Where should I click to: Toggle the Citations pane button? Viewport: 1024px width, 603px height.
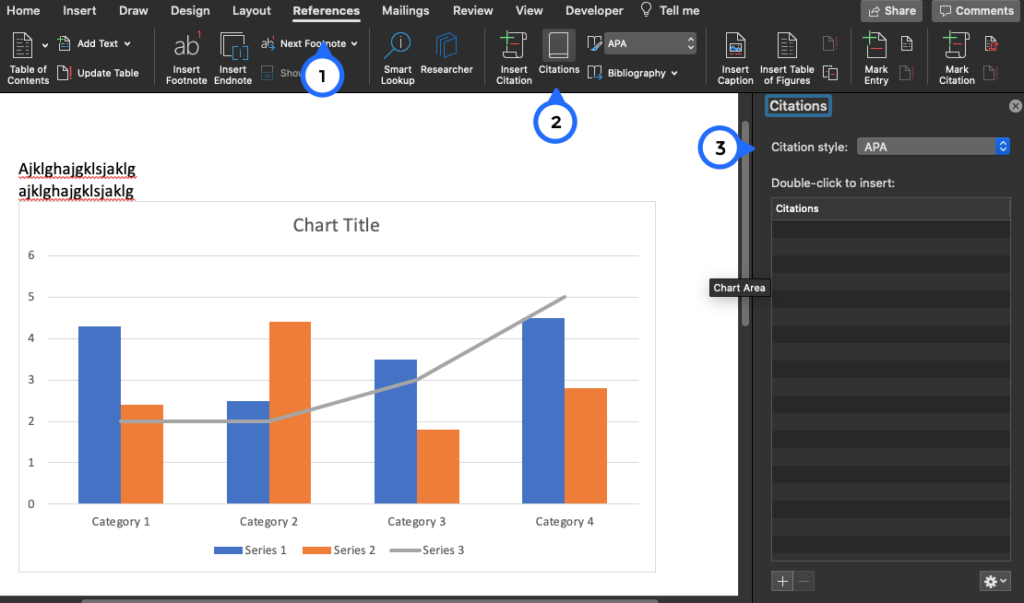click(558, 52)
